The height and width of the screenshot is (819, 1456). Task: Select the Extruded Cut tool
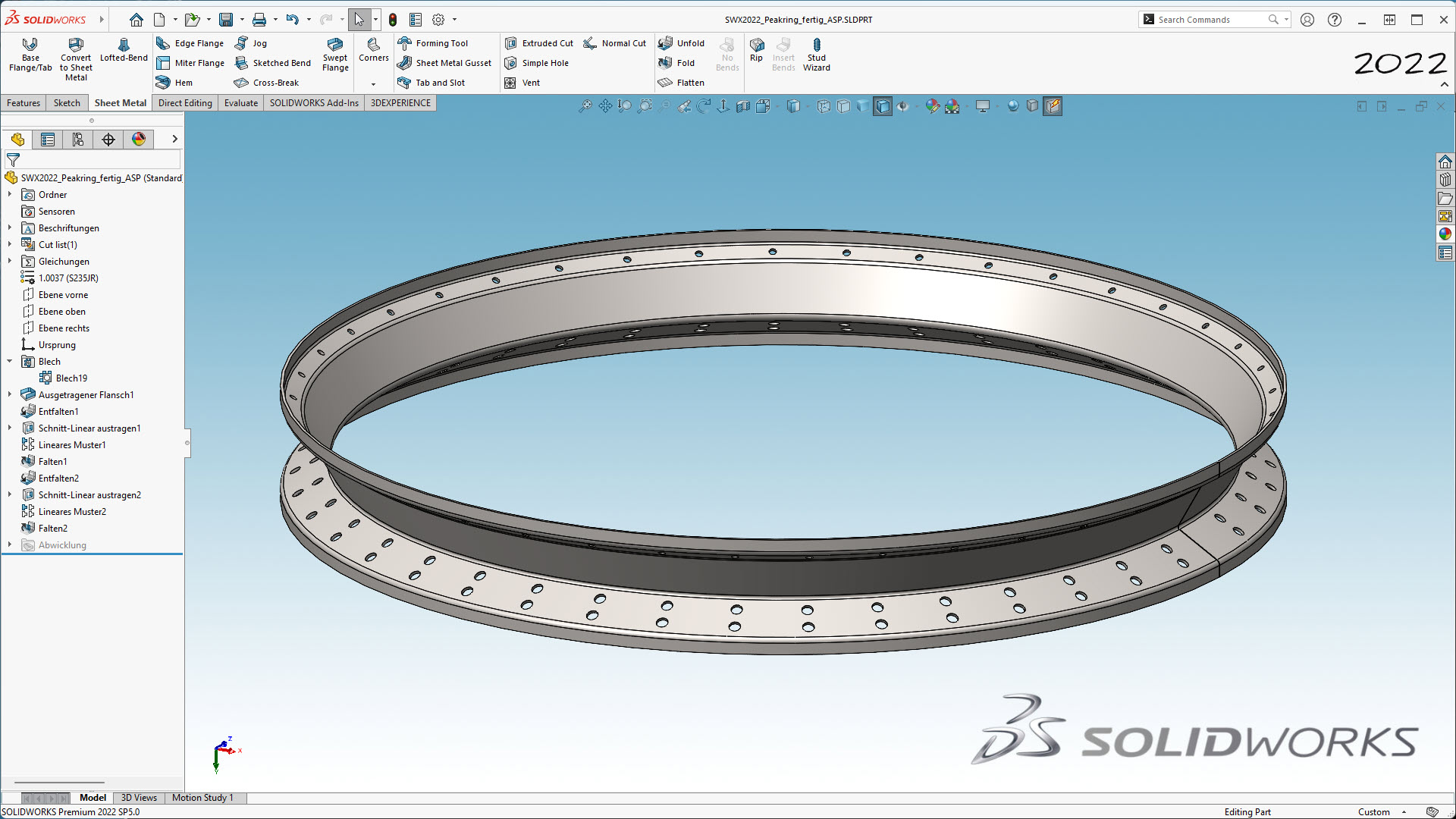pyautogui.click(x=539, y=43)
